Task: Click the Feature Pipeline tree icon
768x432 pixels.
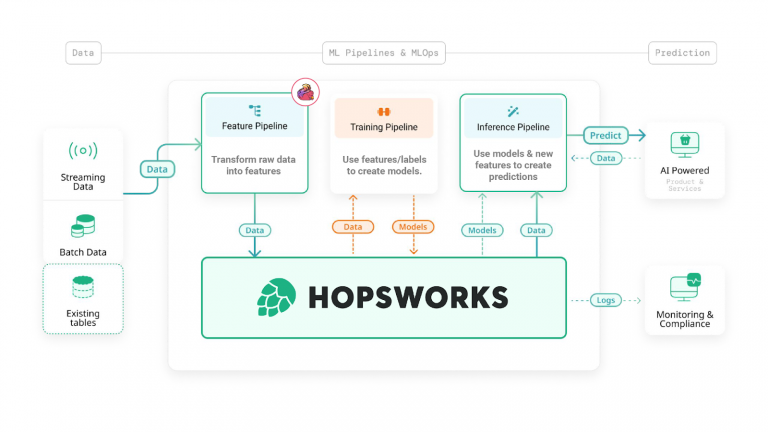Action: pos(255,110)
